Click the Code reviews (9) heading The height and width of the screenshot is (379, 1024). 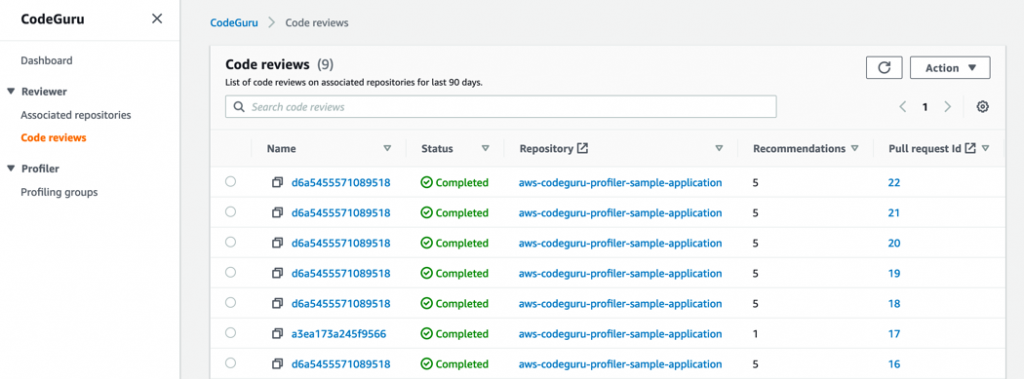coord(280,64)
